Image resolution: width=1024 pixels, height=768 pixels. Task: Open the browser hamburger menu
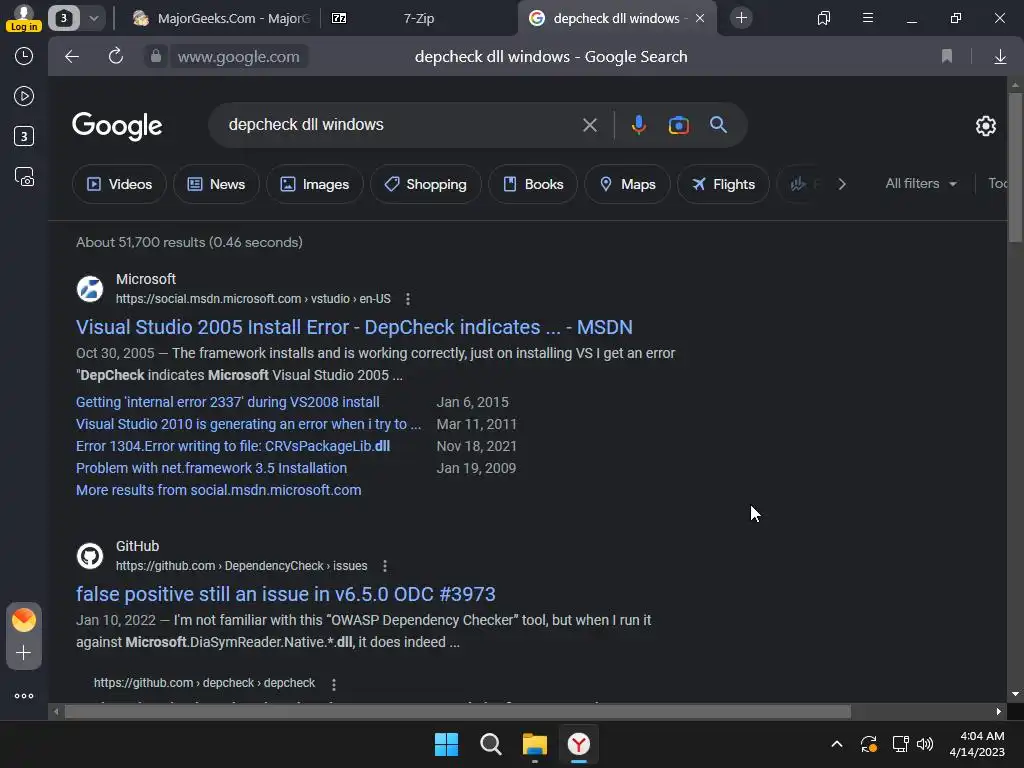[868, 18]
